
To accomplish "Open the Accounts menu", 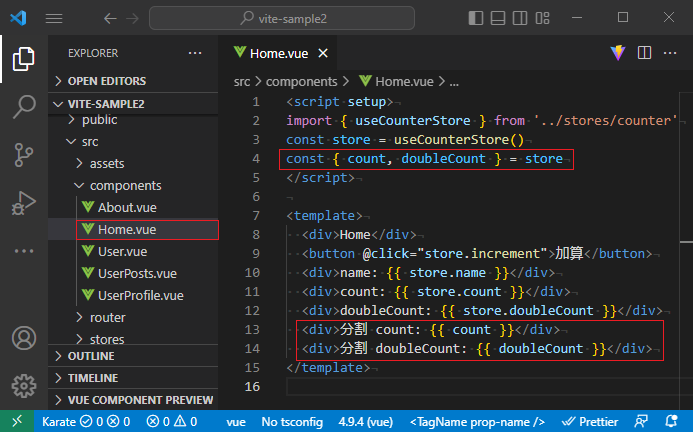I will 23,338.
